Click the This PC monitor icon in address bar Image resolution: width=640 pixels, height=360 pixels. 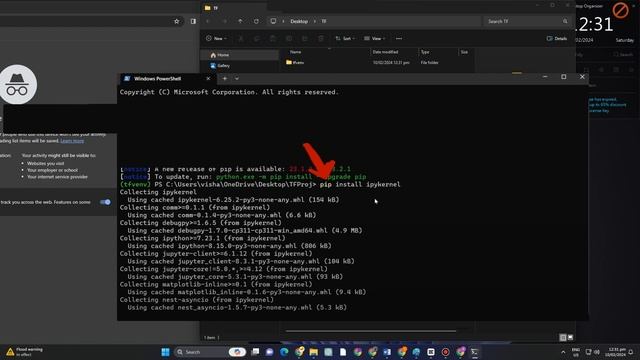click(x=273, y=21)
